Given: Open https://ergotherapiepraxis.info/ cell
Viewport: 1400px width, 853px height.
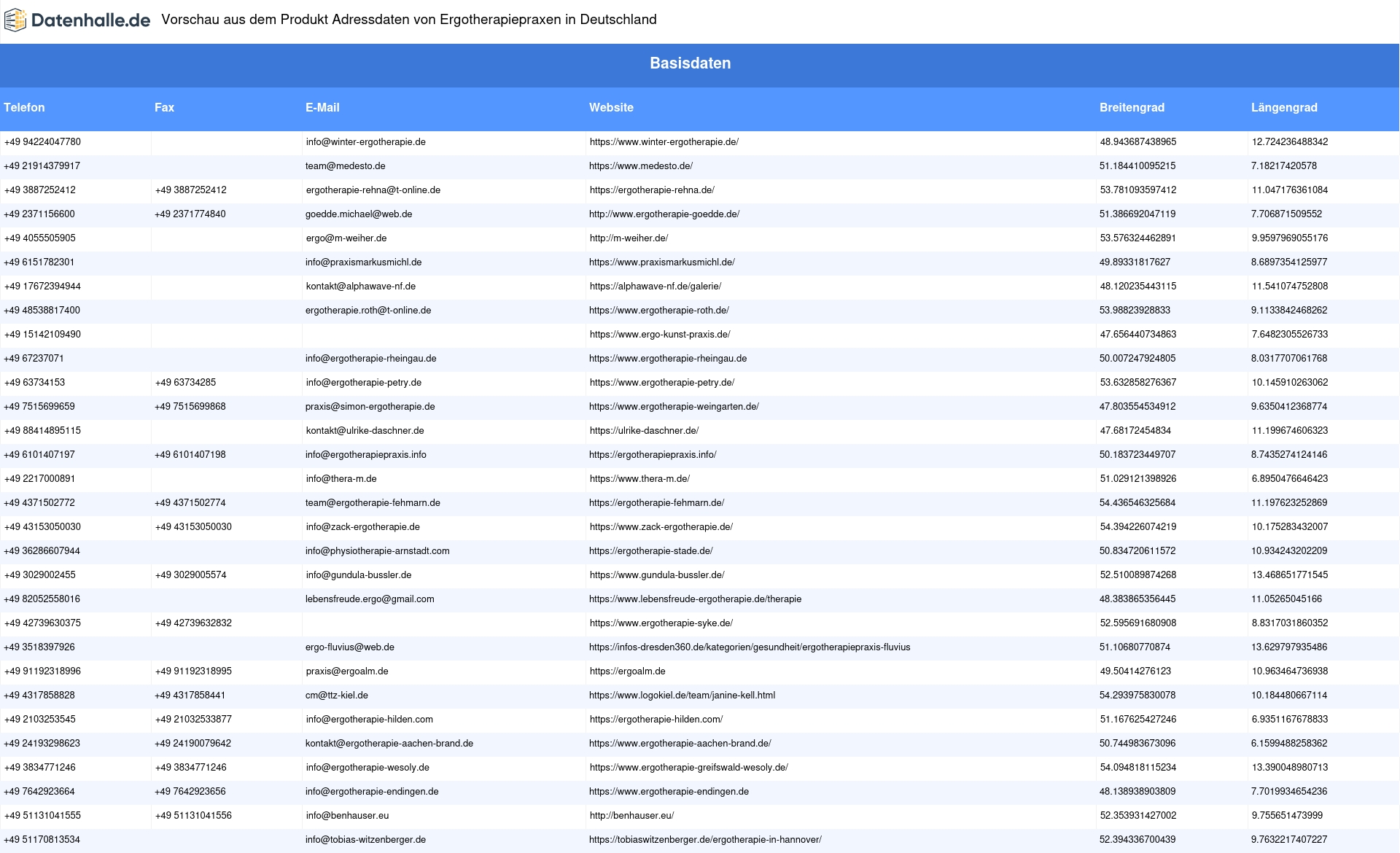Looking at the screenshot, I should 653,455.
